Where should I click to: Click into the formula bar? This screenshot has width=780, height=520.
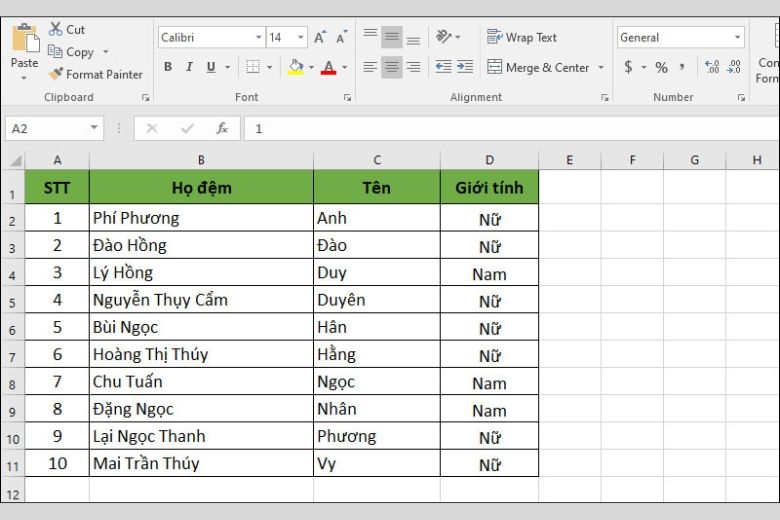coord(512,128)
